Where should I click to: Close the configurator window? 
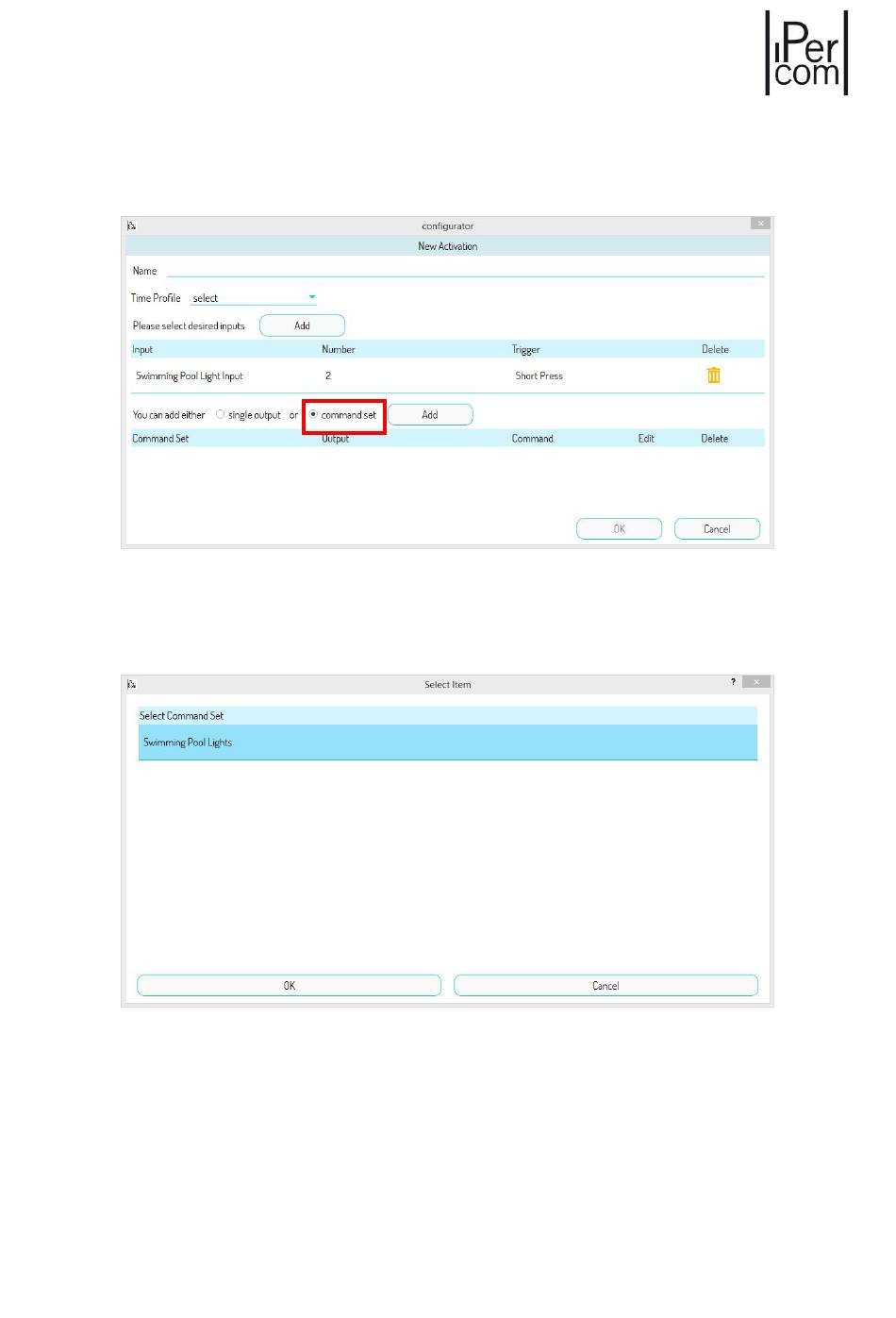[761, 224]
